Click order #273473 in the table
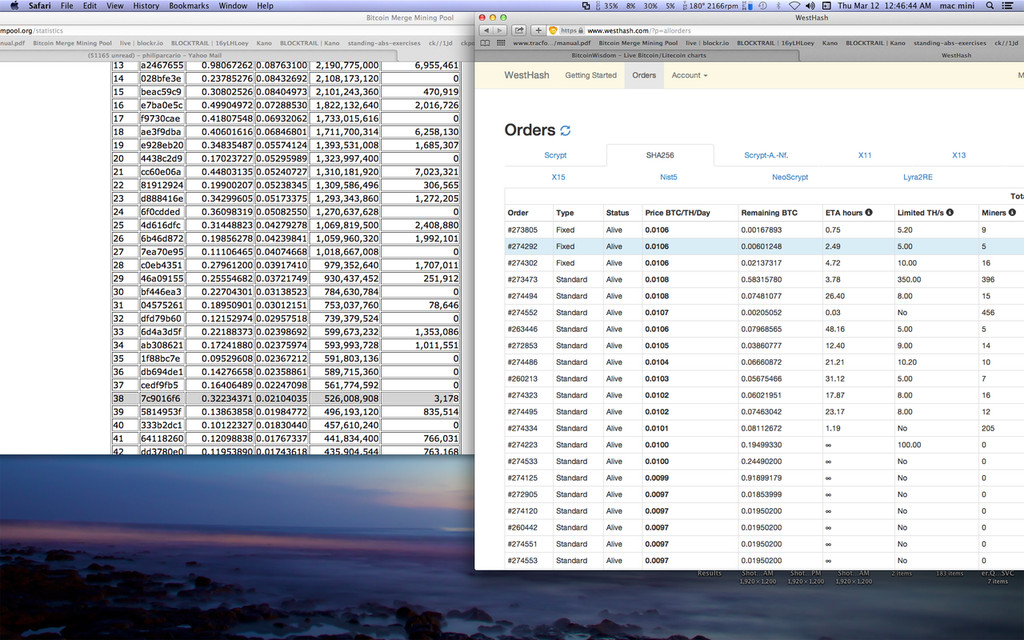The height and width of the screenshot is (640, 1024). (x=764, y=280)
